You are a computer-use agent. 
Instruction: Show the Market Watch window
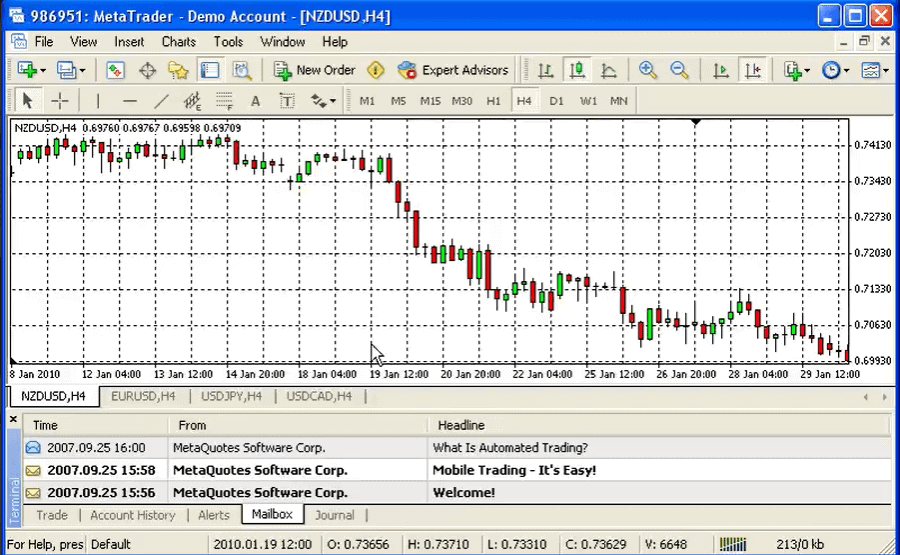point(115,70)
